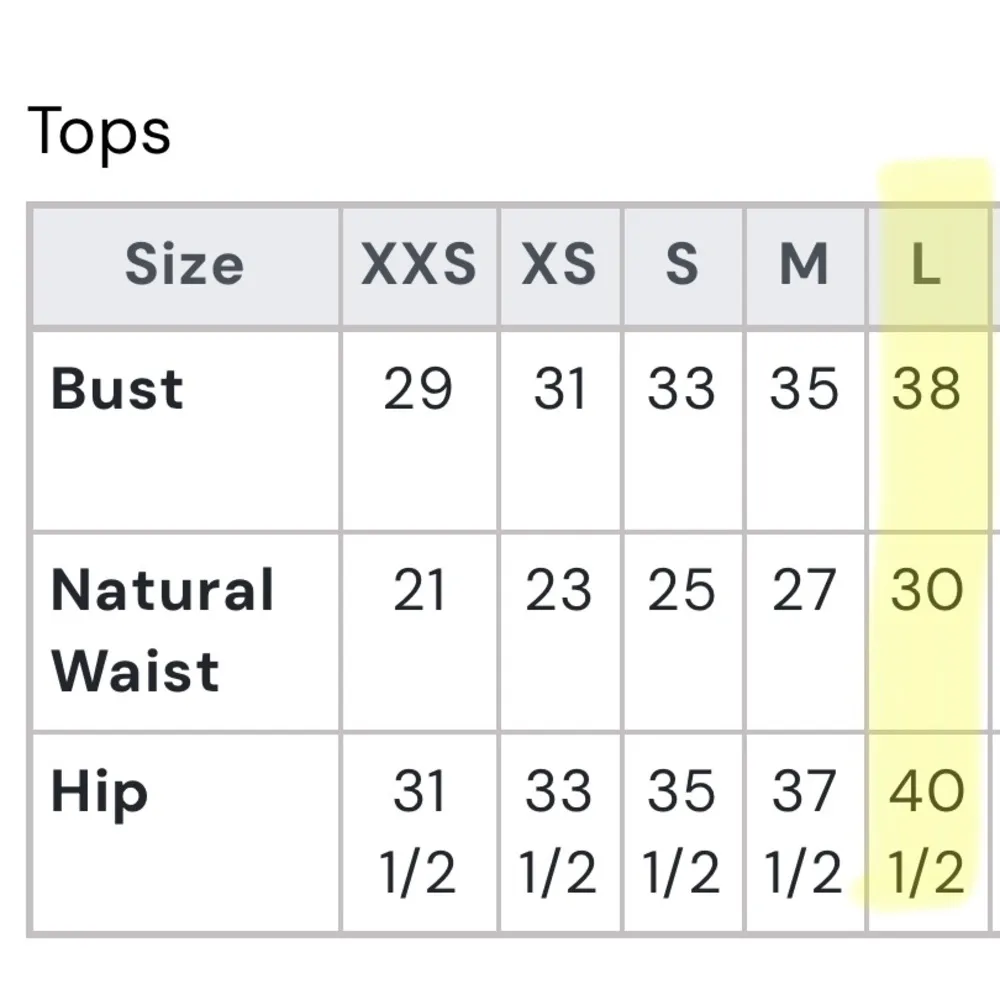This screenshot has width=1000, height=1000.
Task: Select the XS bust value 31
Action: [x=560, y=389]
